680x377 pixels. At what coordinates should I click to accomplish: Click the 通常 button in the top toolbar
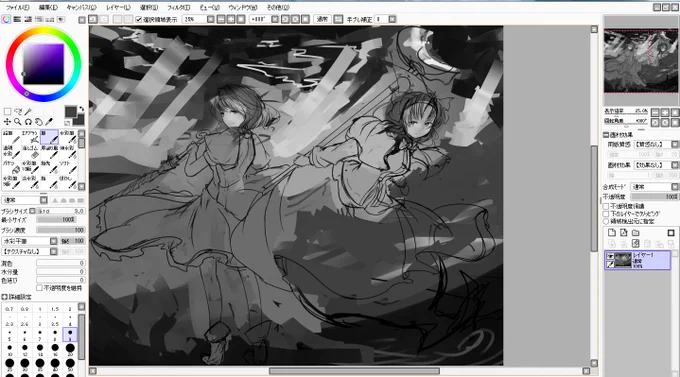pyautogui.click(x=322, y=19)
